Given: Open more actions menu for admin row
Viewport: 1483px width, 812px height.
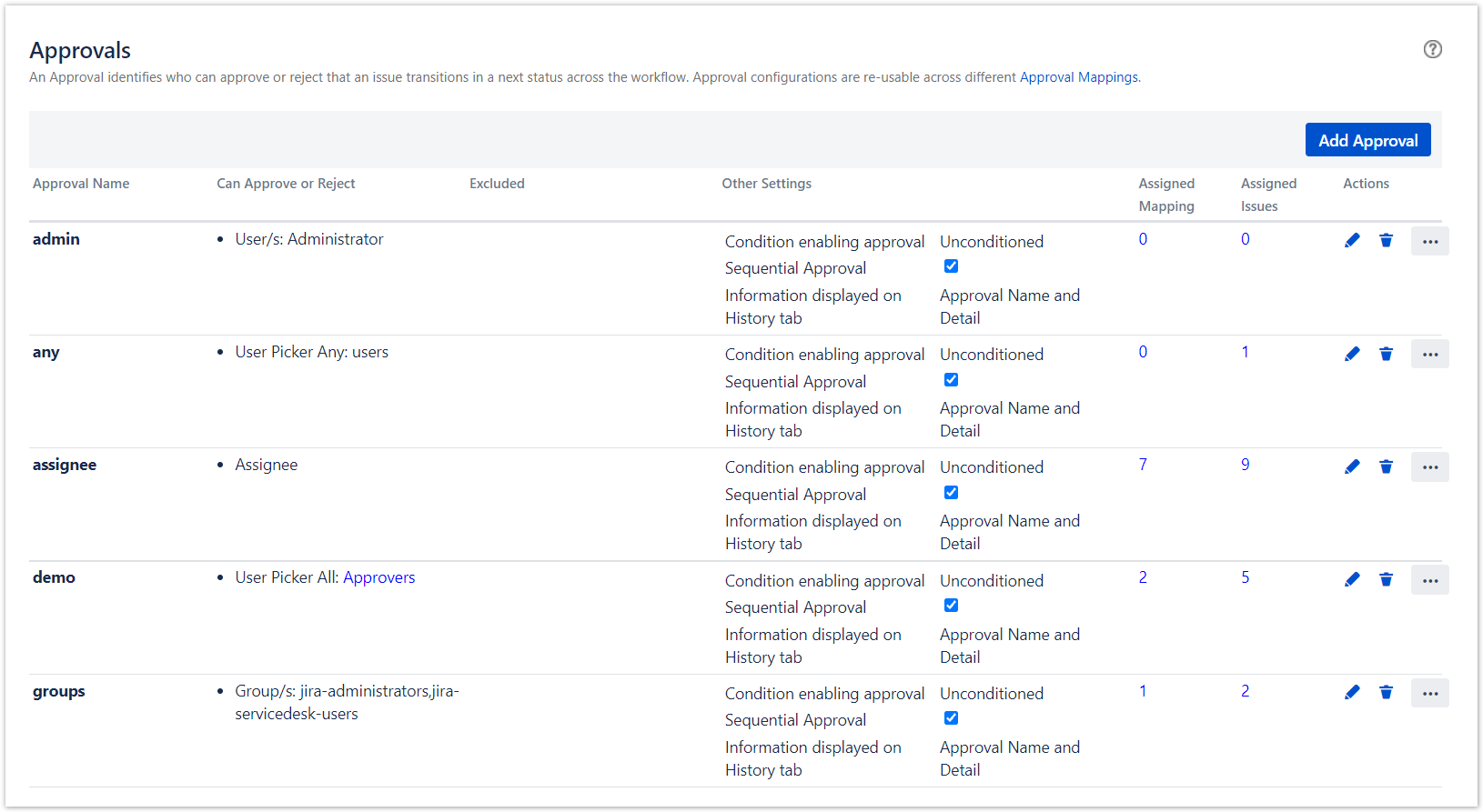Looking at the screenshot, I should [x=1429, y=241].
